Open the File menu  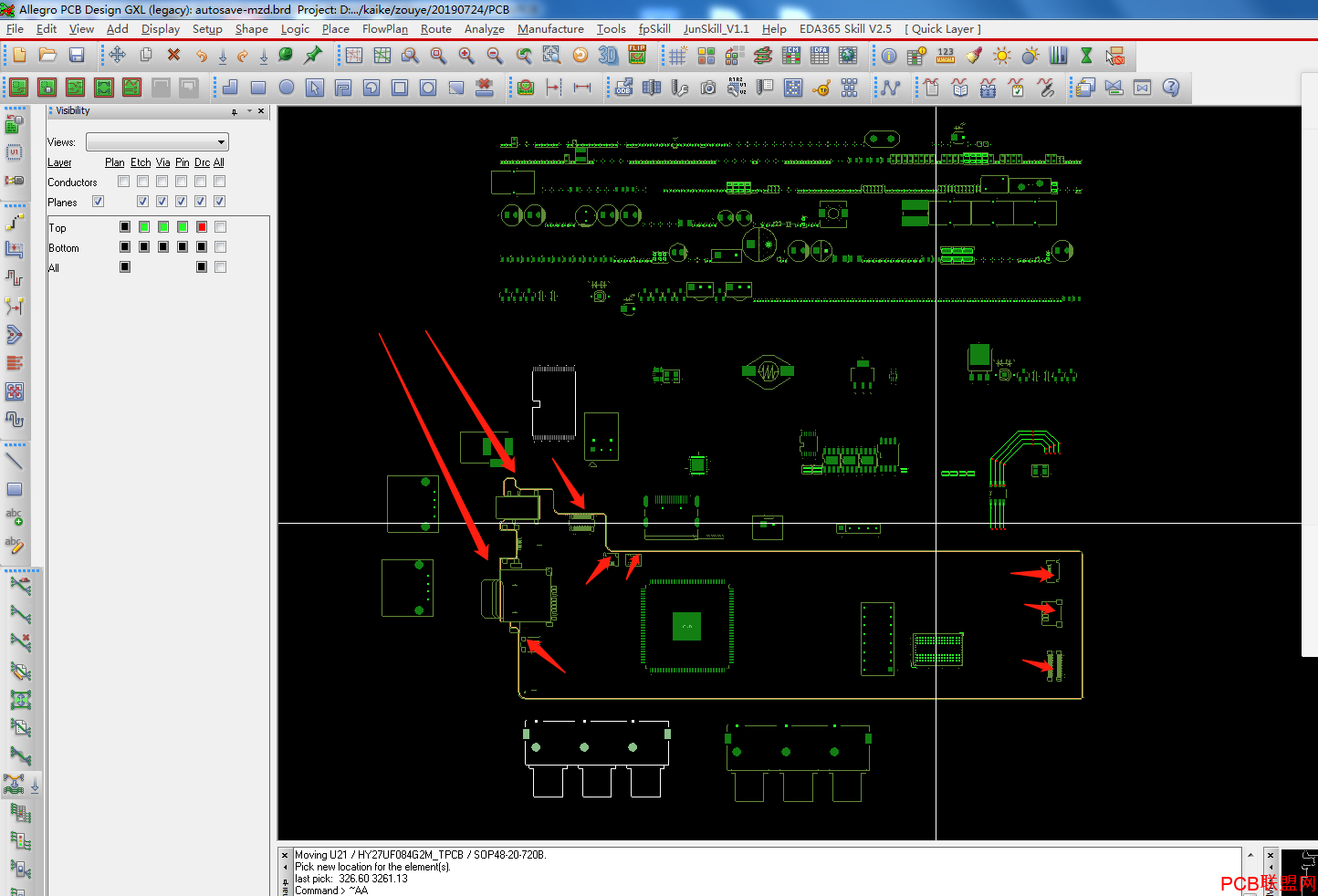click(15, 29)
